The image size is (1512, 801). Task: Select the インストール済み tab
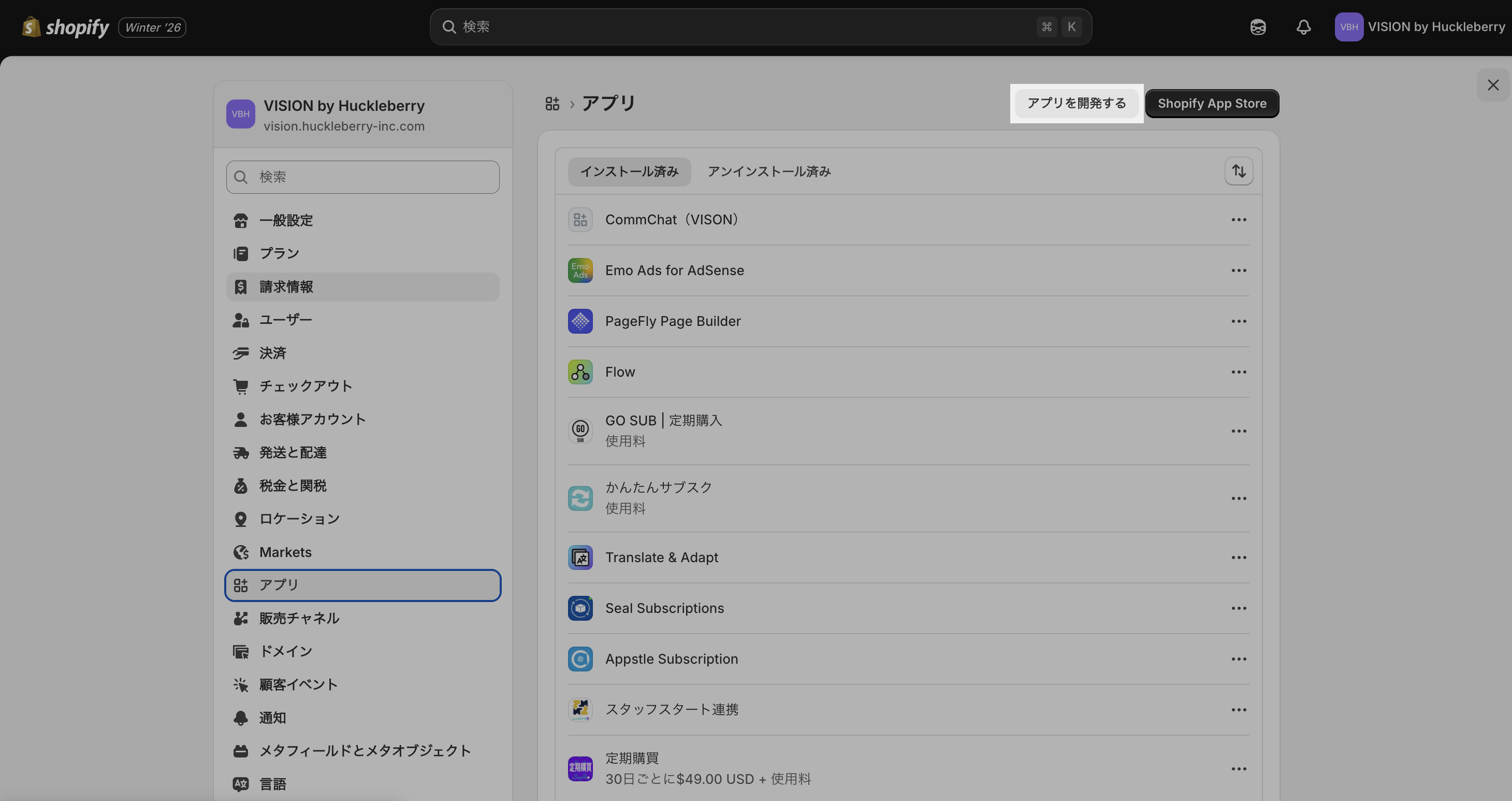pyautogui.click(x=629, y=171)
